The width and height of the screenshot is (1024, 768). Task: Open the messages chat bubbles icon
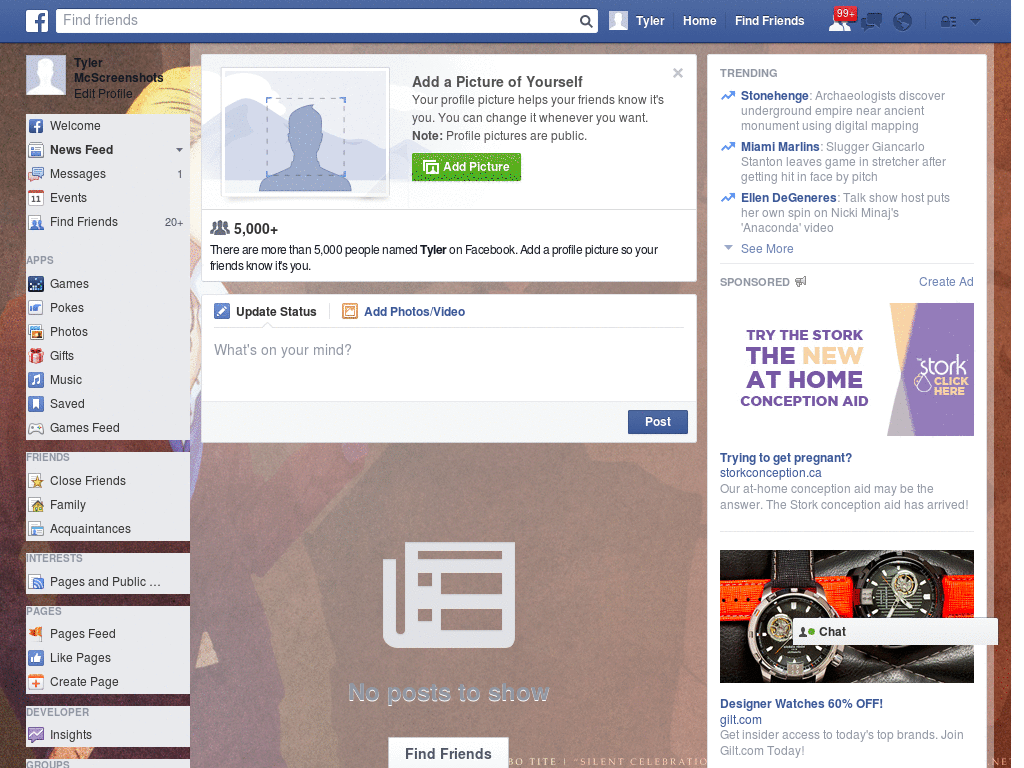pos(871,22)
